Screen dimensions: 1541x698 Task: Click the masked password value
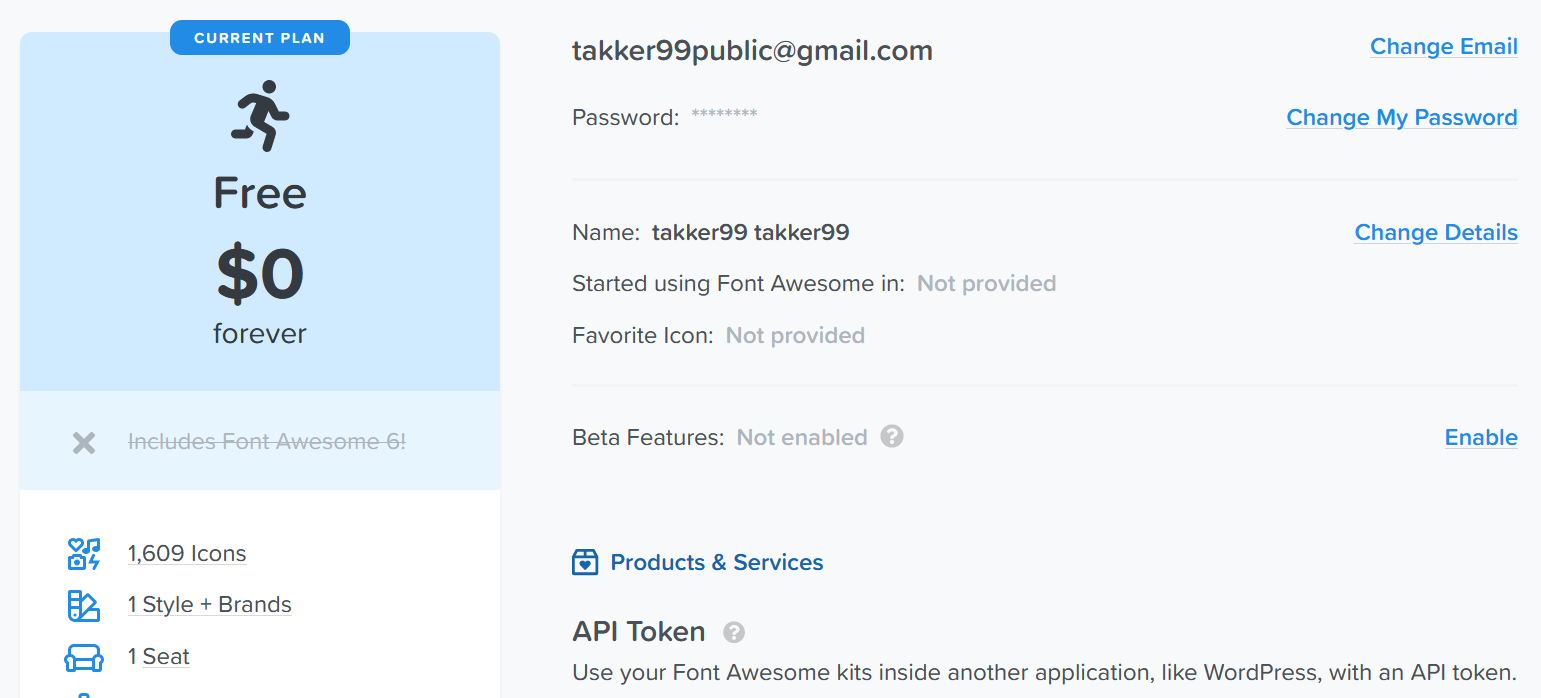pos(724,116)
